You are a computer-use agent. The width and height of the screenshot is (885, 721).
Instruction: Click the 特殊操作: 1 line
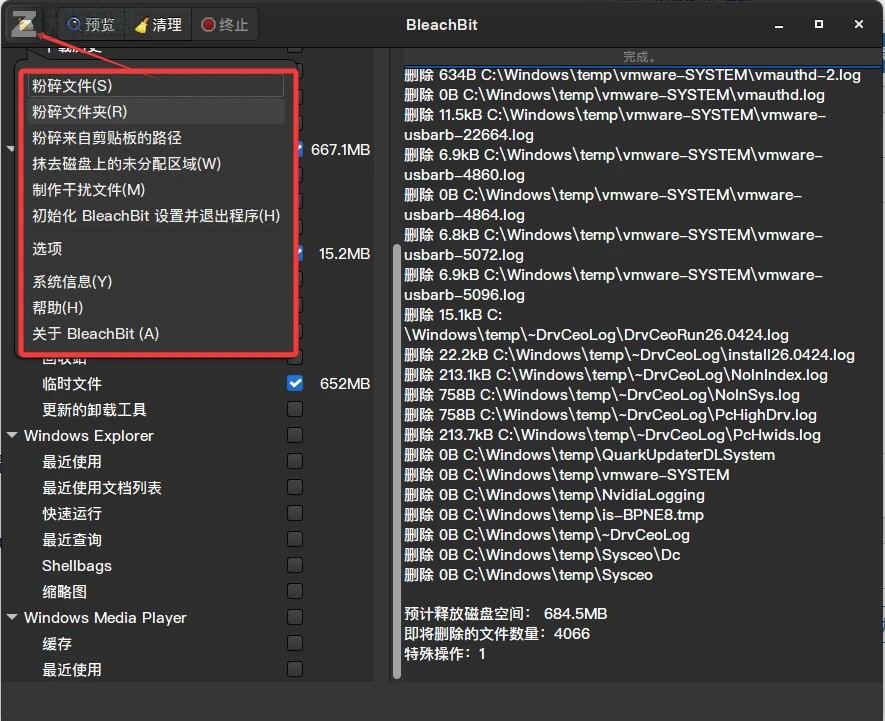[x=445, y=654]
